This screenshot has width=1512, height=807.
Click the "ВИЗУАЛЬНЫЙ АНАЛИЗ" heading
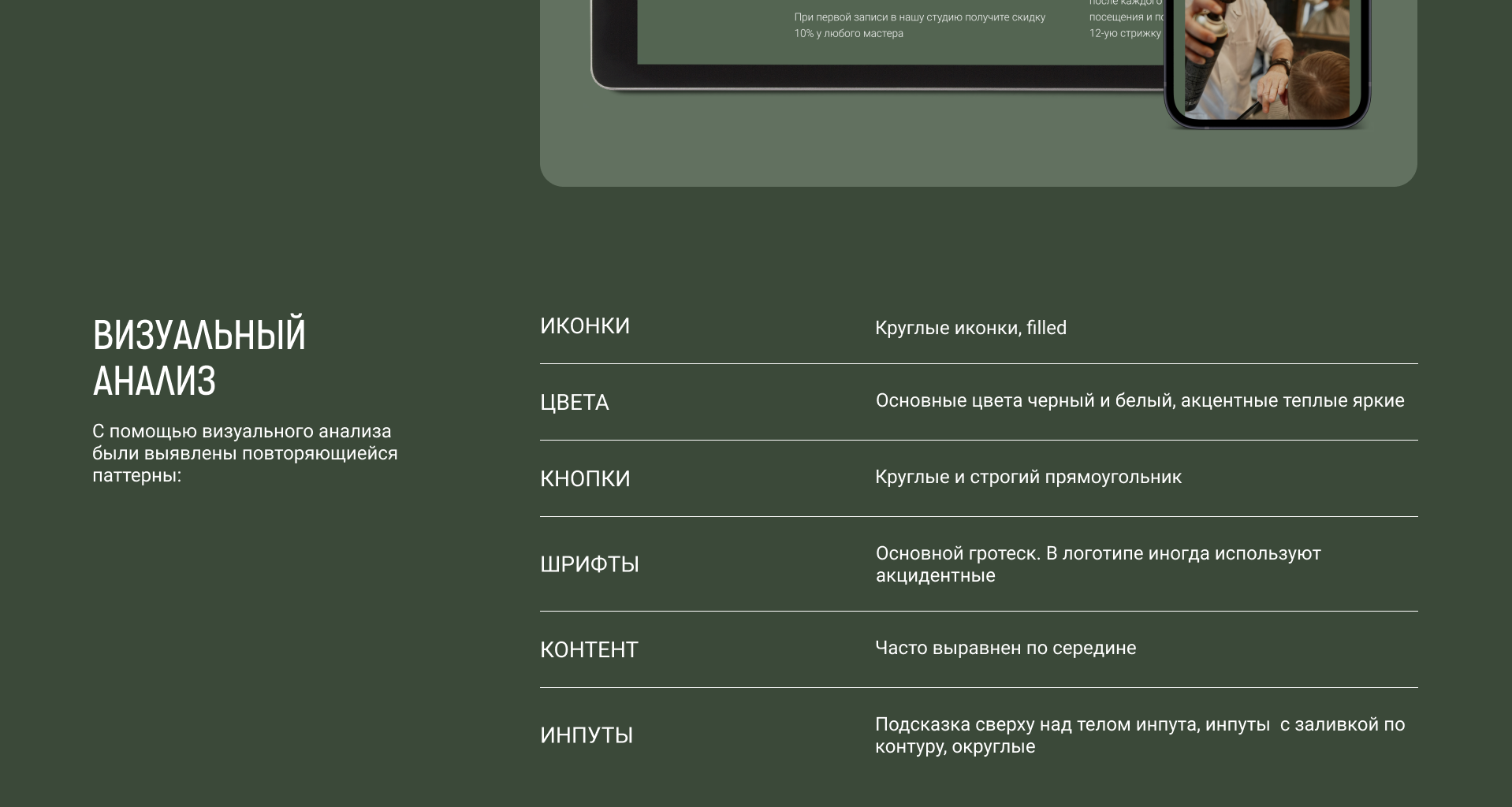click(199, 358)
